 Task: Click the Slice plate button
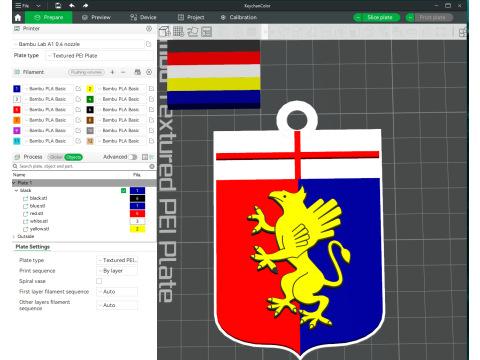[x=380, y=17]
